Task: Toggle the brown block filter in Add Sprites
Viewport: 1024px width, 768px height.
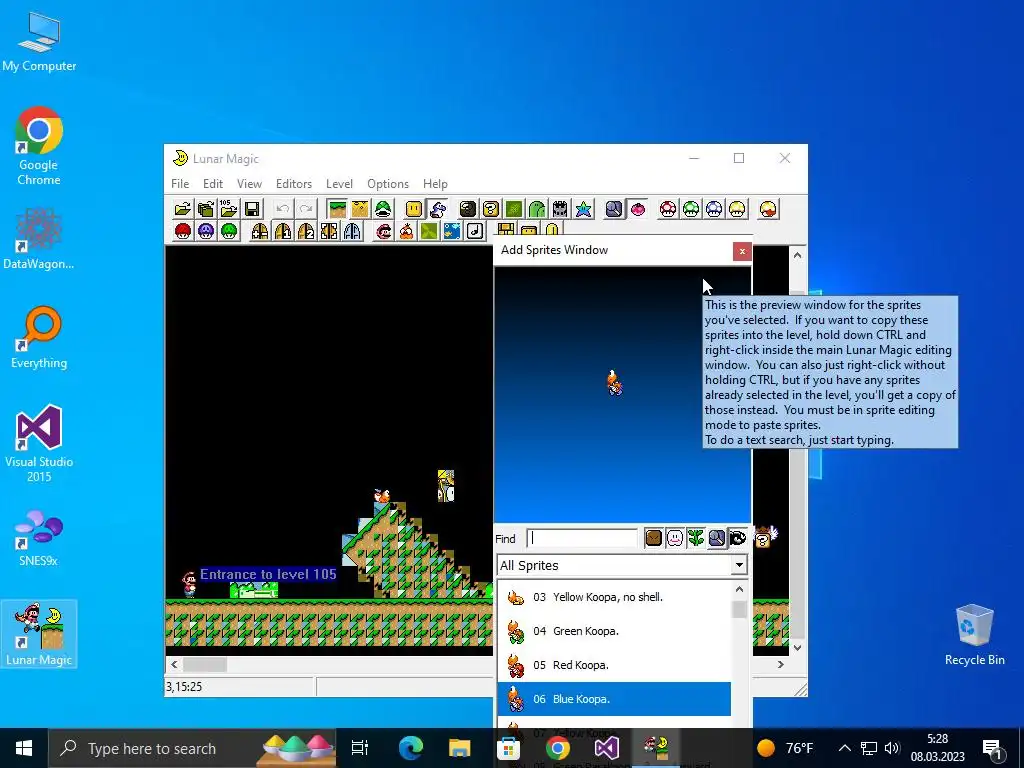Action: [654, 538]
